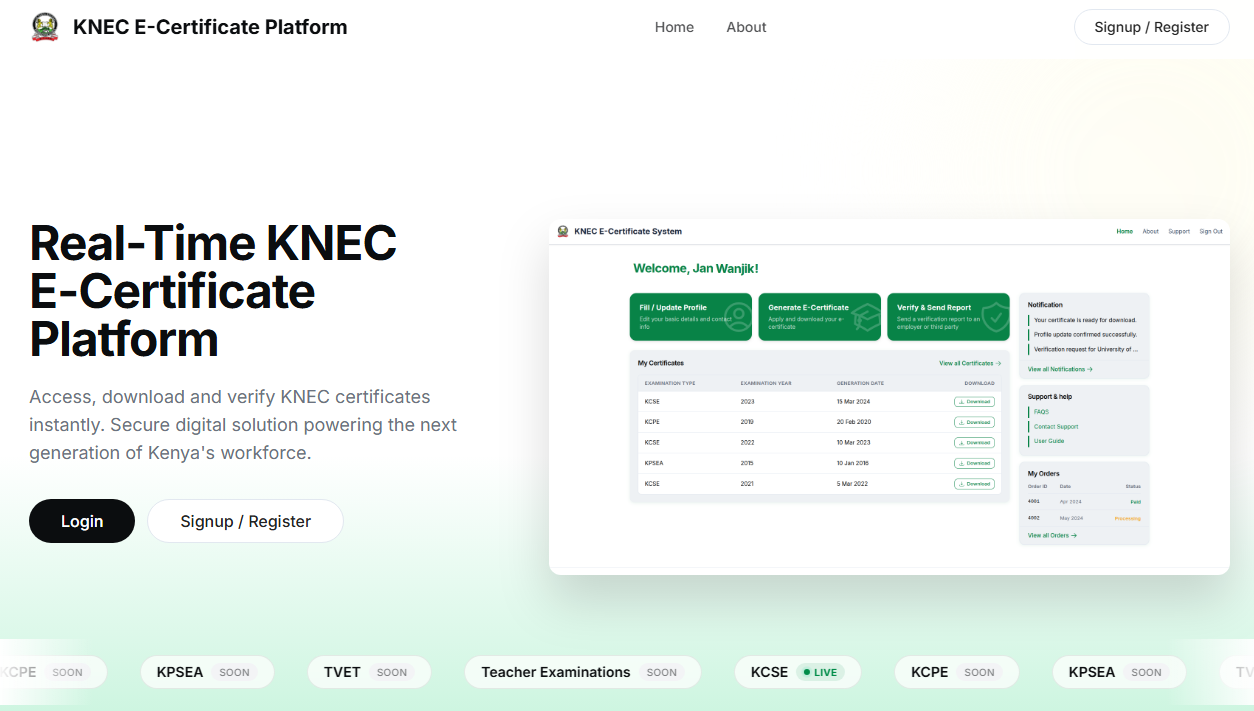This screenshot has height=711, width=1254.
Task: Click Home in the preview's navigation bar
Action: [1125, 231]
